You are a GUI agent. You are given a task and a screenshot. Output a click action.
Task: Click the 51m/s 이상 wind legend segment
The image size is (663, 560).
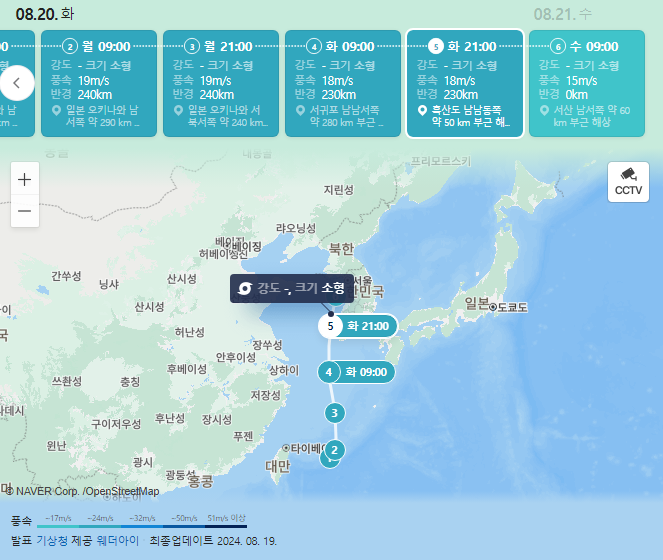pyautogui.click(x=226, y=522)
